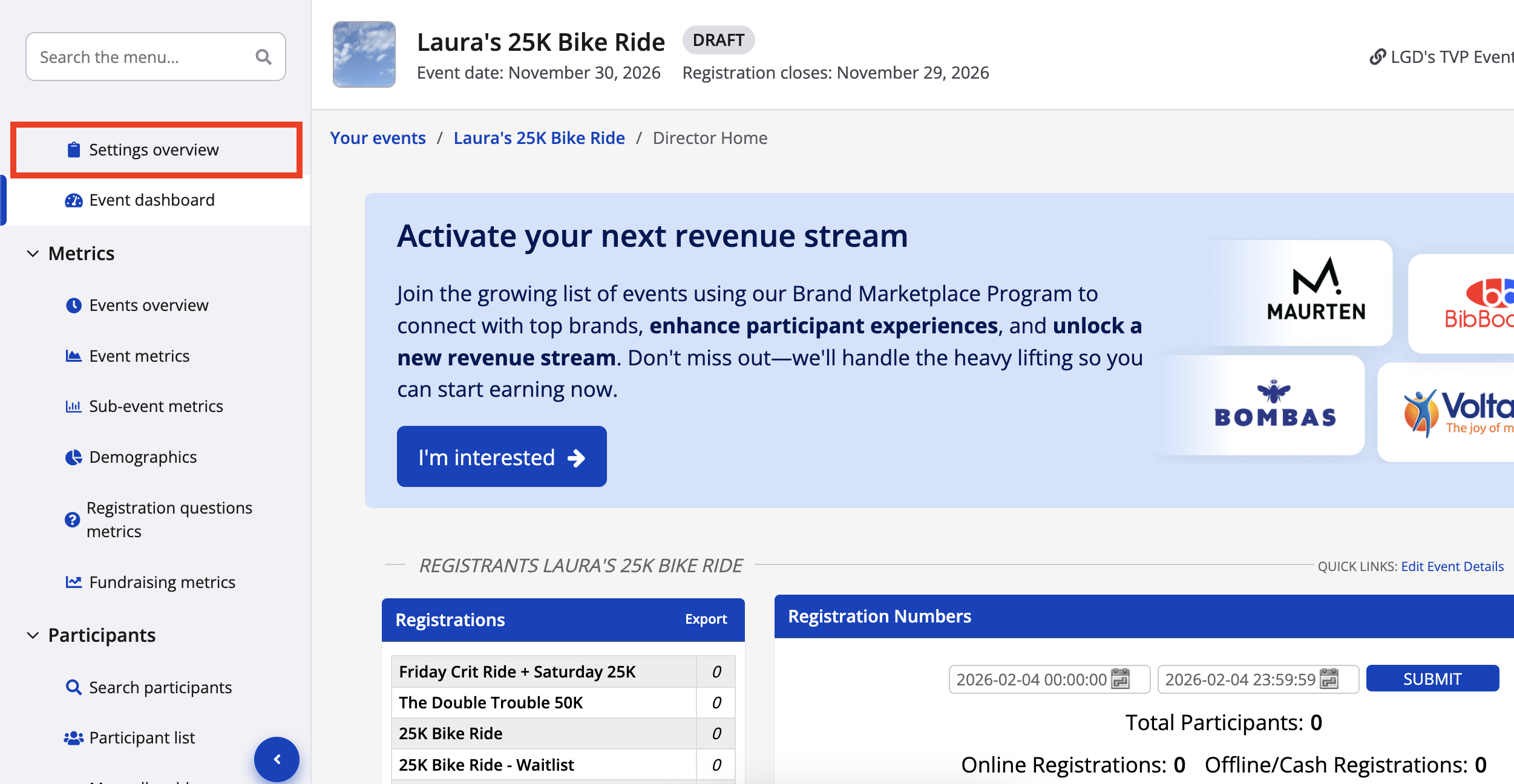Open Fundraising metrics from the sidebar
1514x784 pixels.
pyautogui.click(x=162, y=582)
